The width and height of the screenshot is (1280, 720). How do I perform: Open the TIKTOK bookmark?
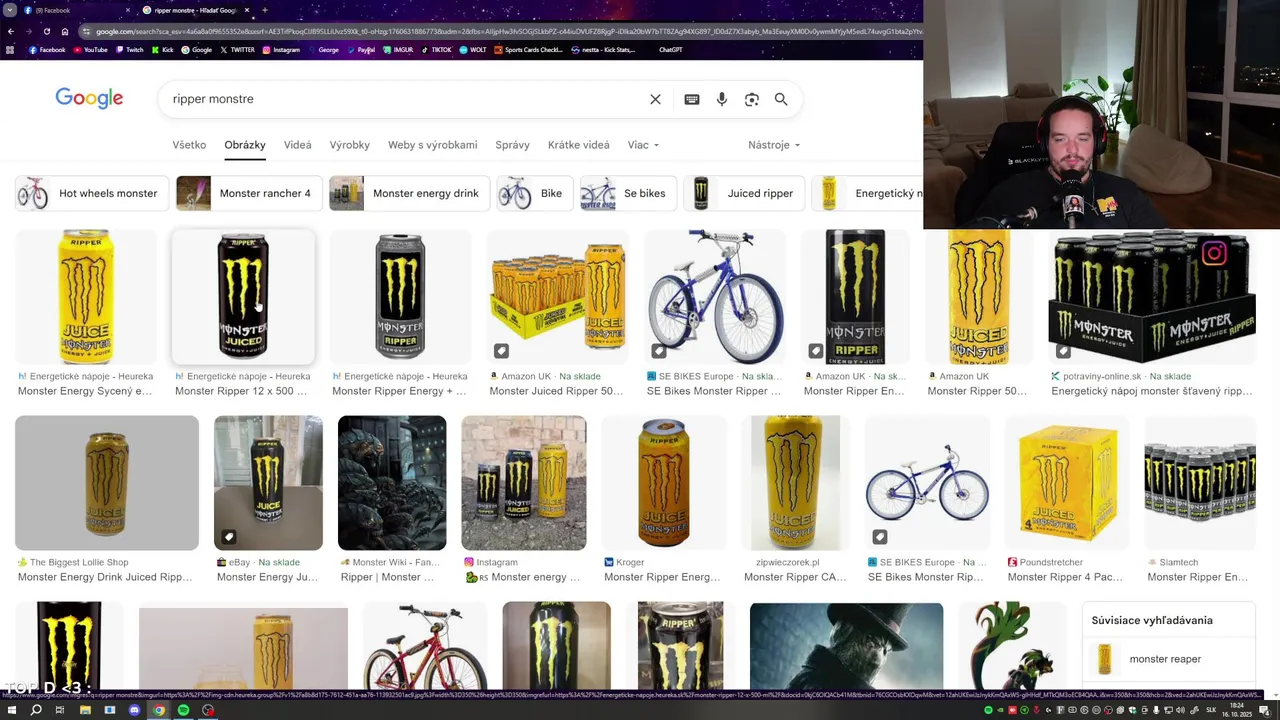[437, 50]
